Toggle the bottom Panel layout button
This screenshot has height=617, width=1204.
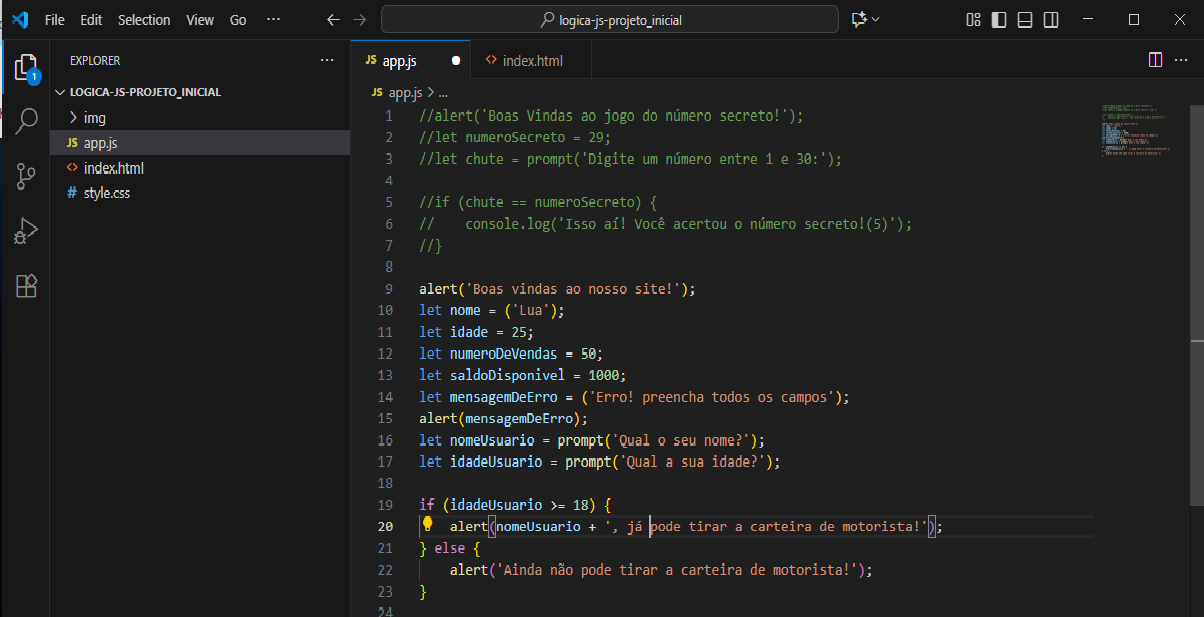coord(1025,20)
